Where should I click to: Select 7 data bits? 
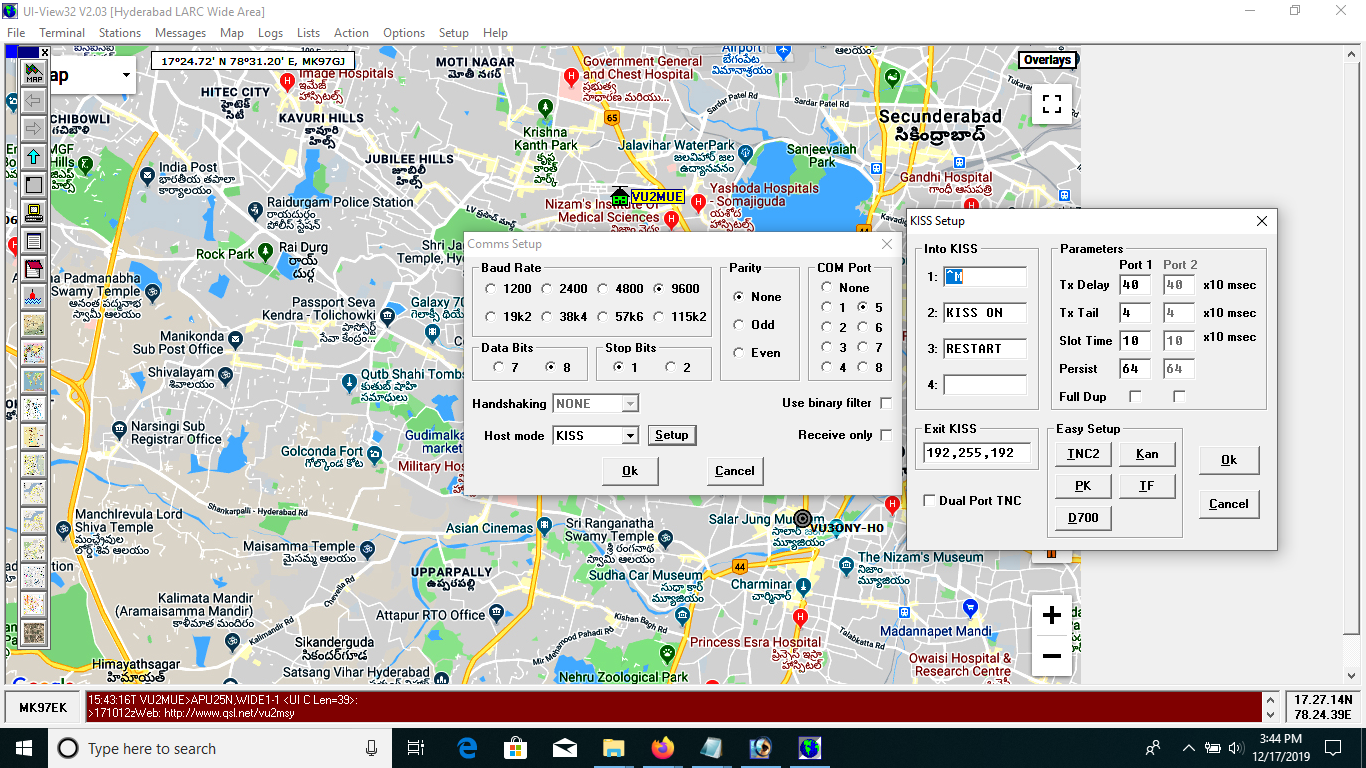click(x=499, y=367)
